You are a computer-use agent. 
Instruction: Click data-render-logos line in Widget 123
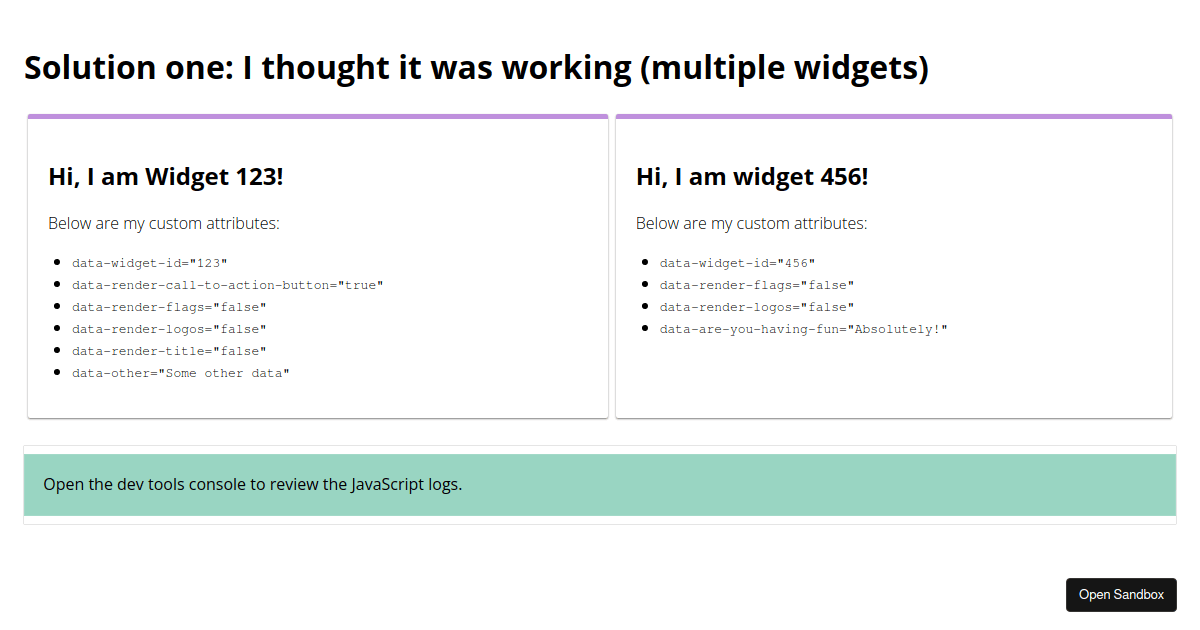(169, 329)
